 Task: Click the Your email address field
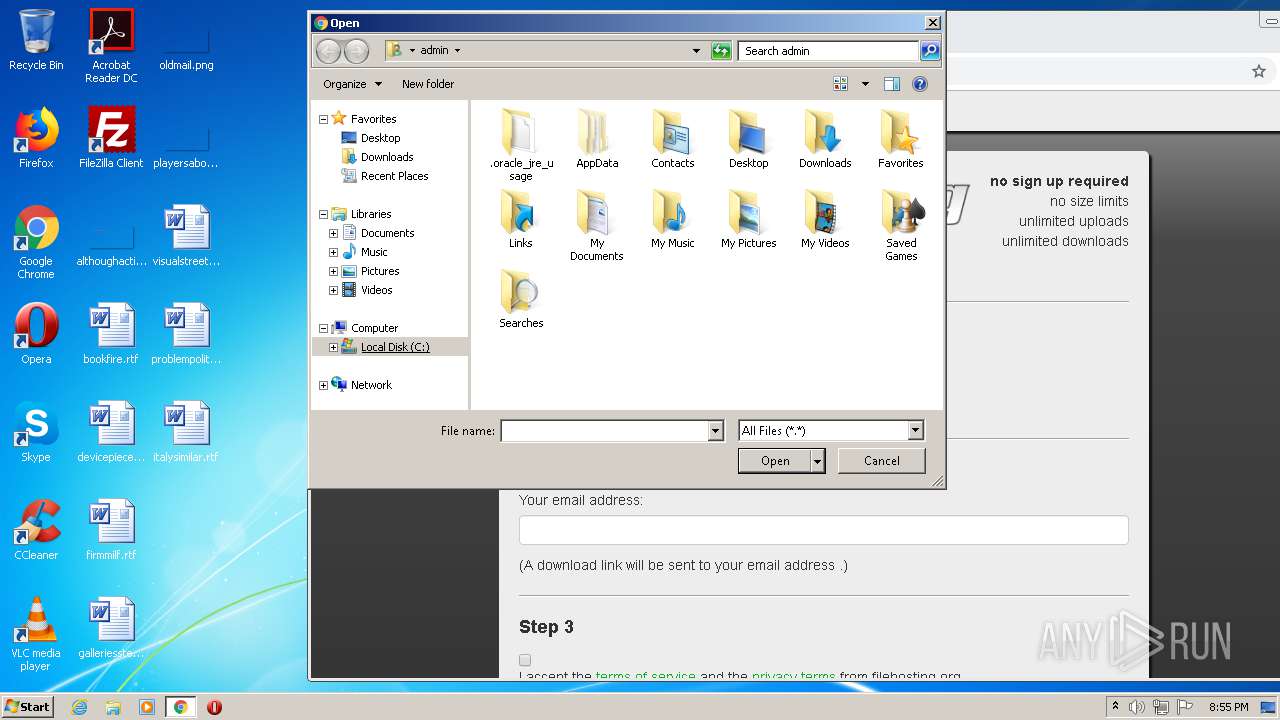[x=824, y=530]
